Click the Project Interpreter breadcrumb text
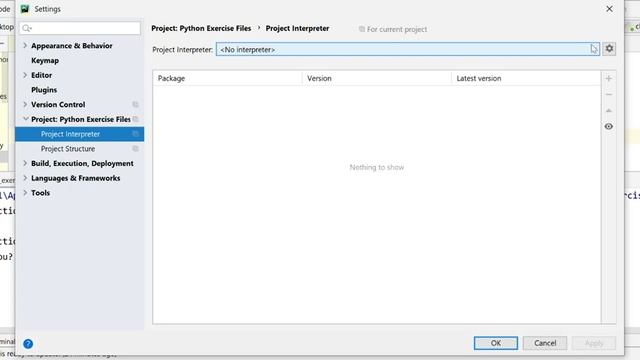Image resolution: width=640 pixels, height=360 pixels. (298, 29)
